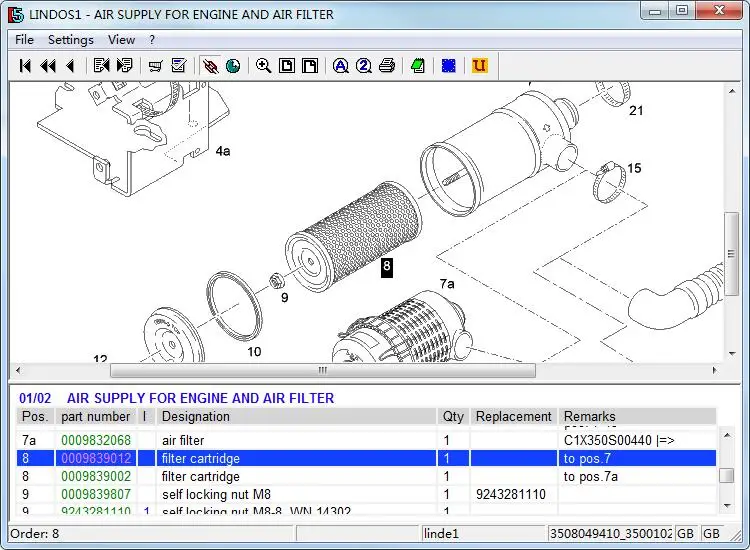The width and height of the screenshot is (750, 550).
Task: Click callout 7a in diagram
Action: click(447, 284)
